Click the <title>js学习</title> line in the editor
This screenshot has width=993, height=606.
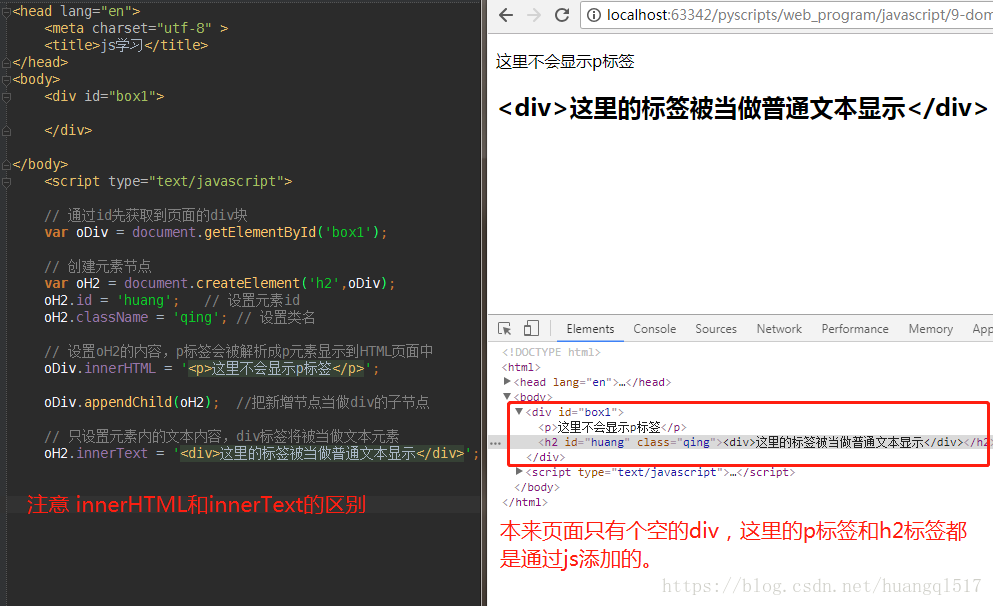126,45
